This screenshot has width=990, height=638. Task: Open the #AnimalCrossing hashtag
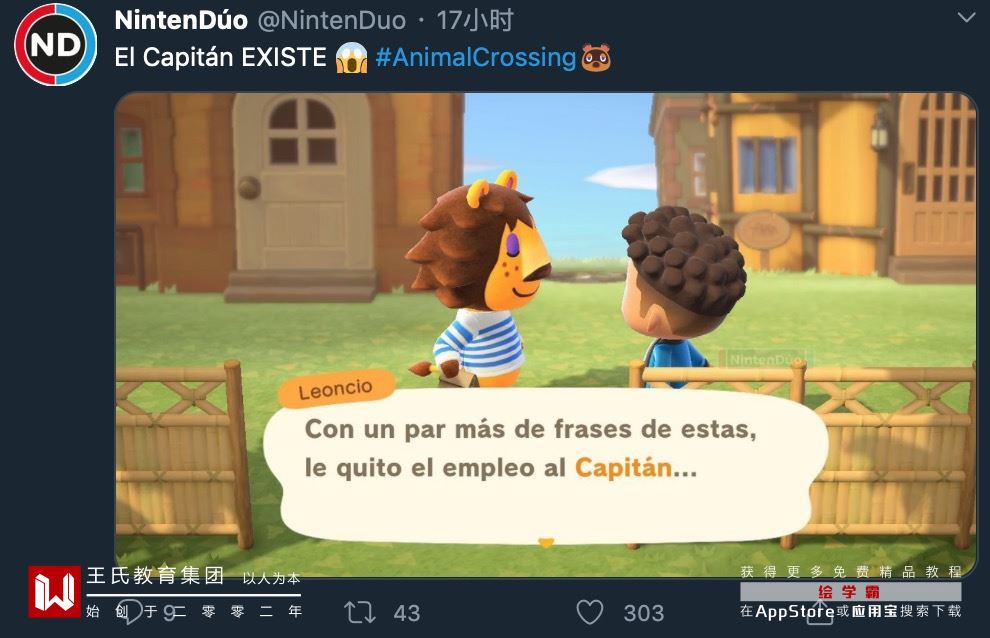point(475,57)
